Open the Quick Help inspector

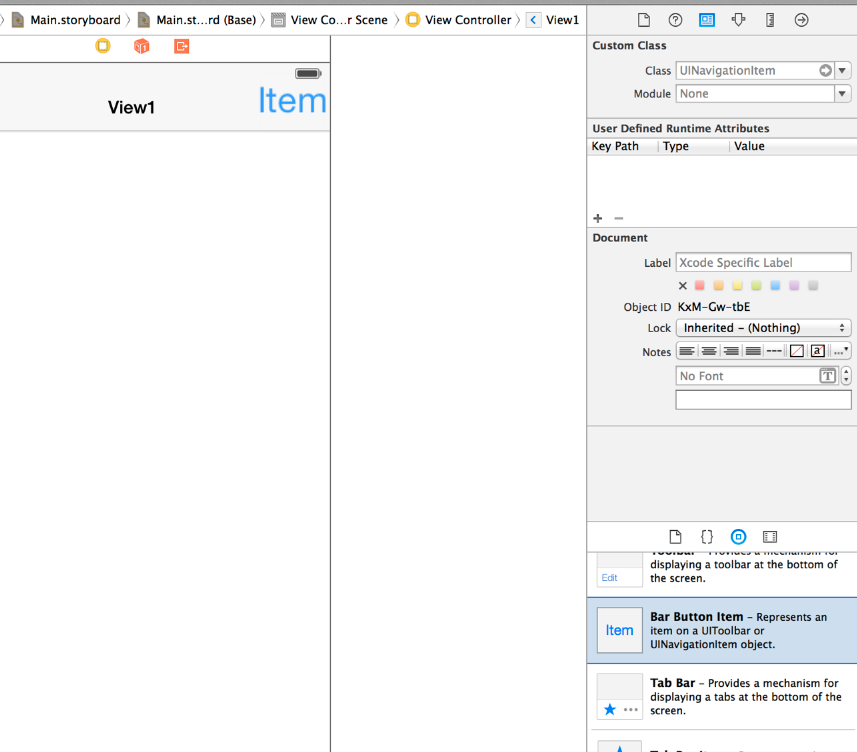(675, 20)
